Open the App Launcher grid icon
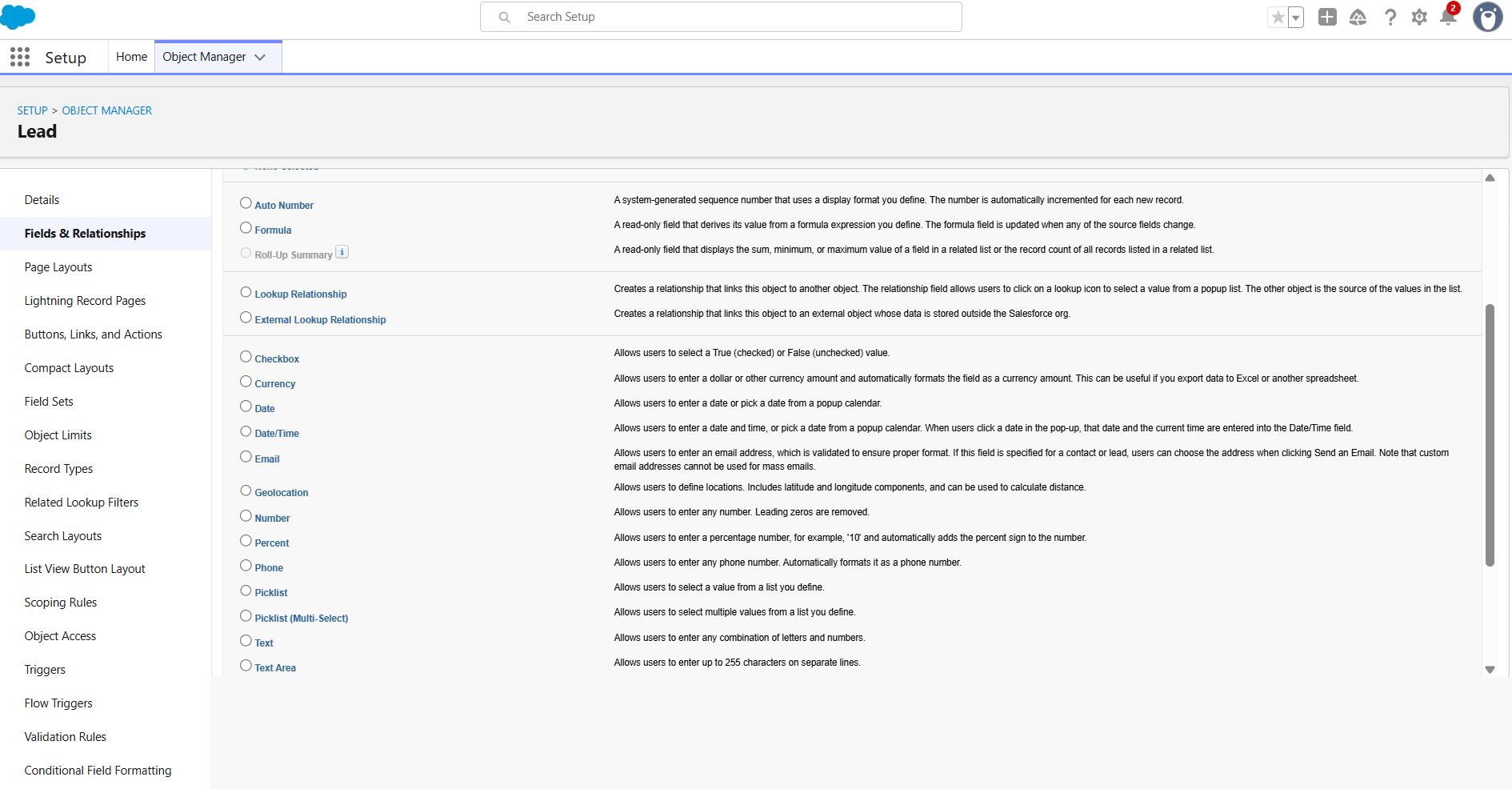The width and height of the screenshot is (1512, 789). pos(20,57)
